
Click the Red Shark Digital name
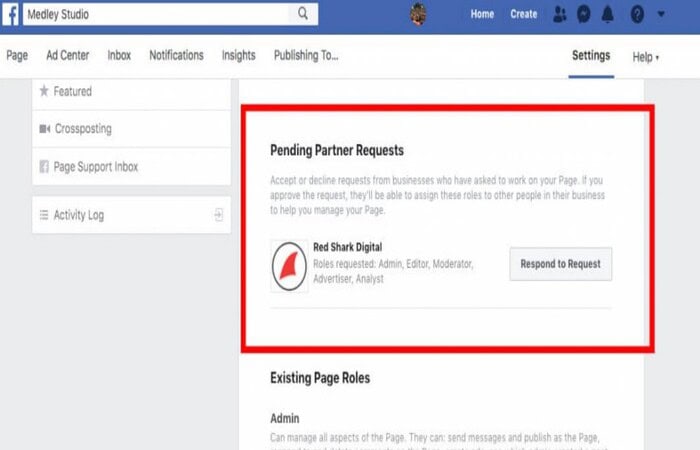[347, 247]
